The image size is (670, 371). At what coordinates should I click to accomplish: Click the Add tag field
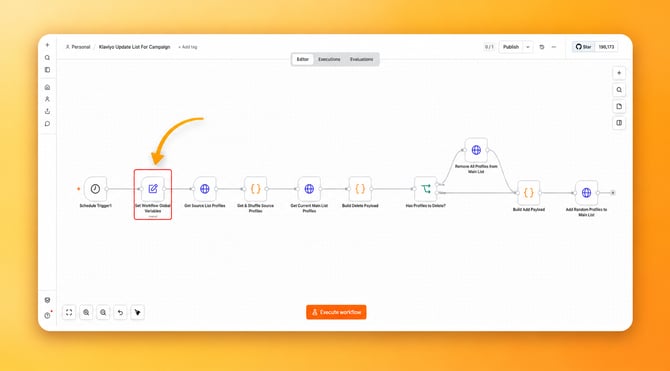[188, 47]
